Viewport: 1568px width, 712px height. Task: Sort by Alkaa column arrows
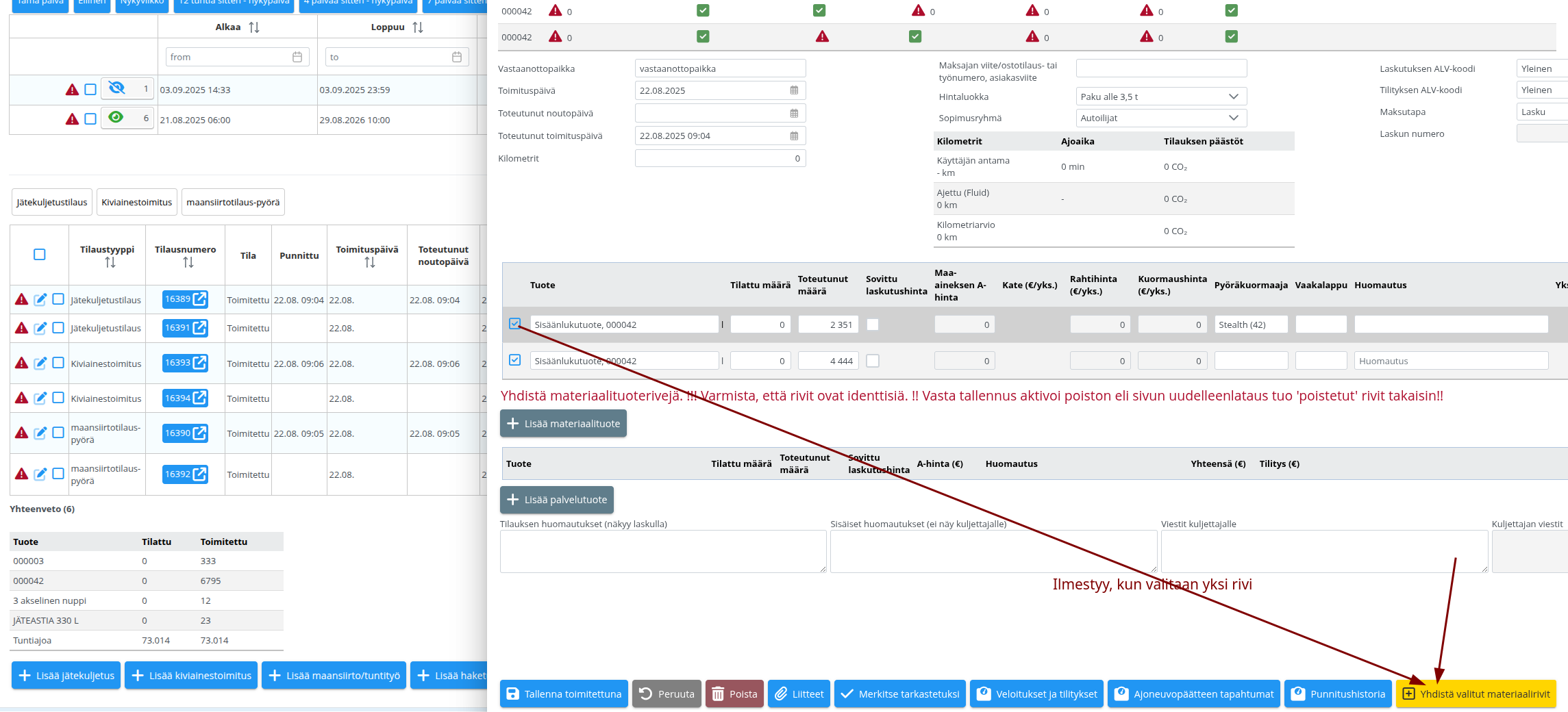coord(254,27)
